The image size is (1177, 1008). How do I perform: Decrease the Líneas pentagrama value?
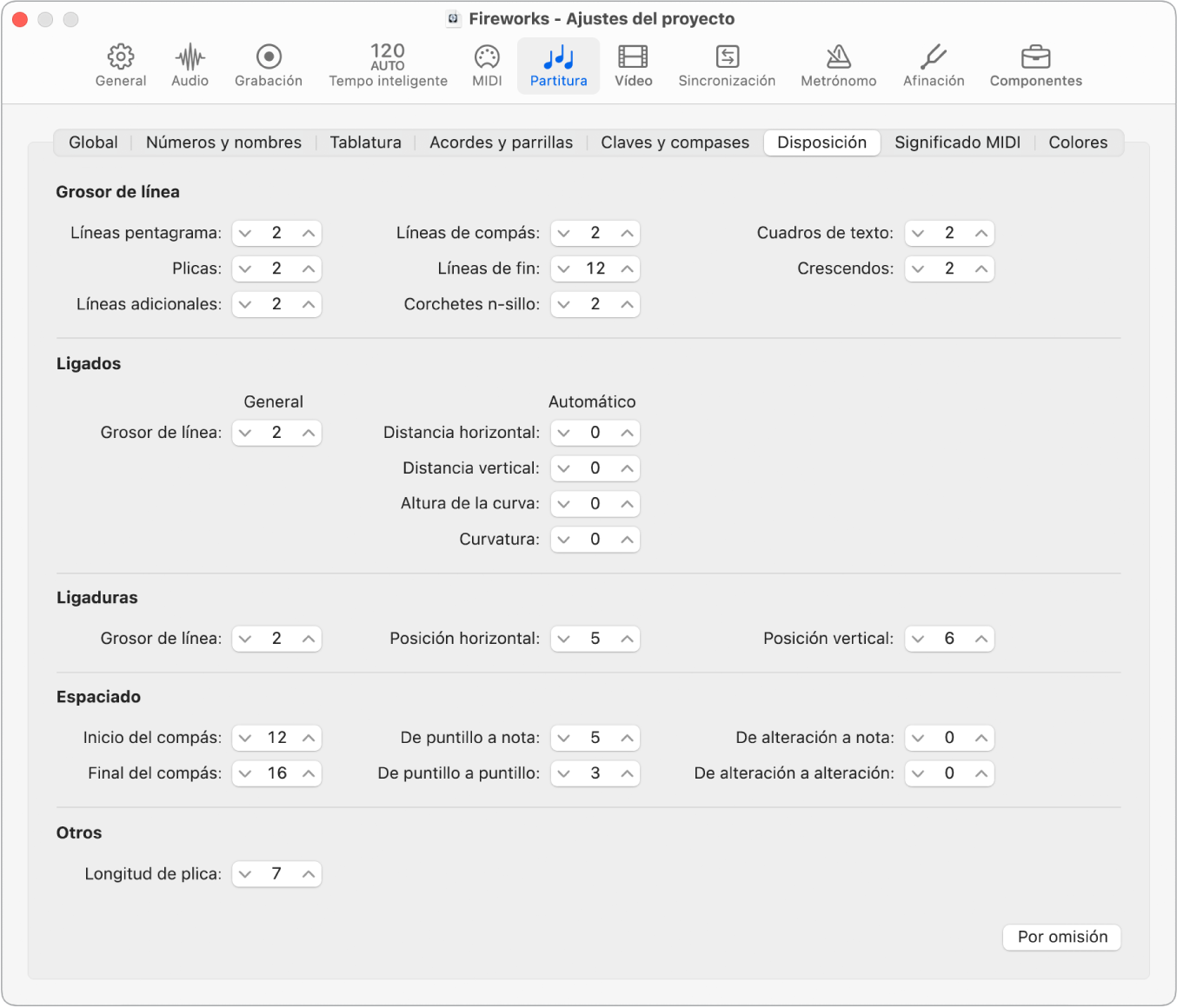(245, 233)
